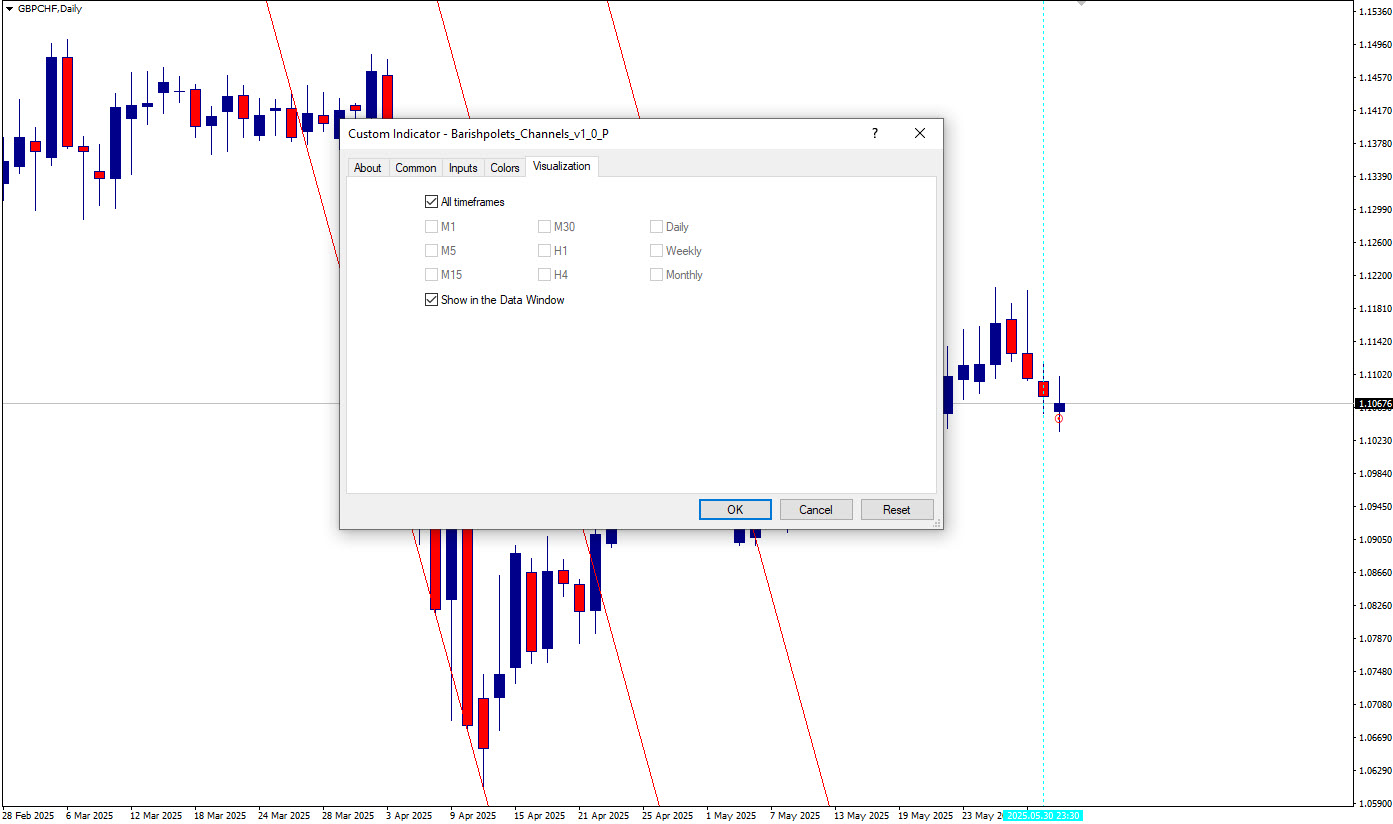Toggle the Daily timeframe checkbox

click(x=656, y=227)
